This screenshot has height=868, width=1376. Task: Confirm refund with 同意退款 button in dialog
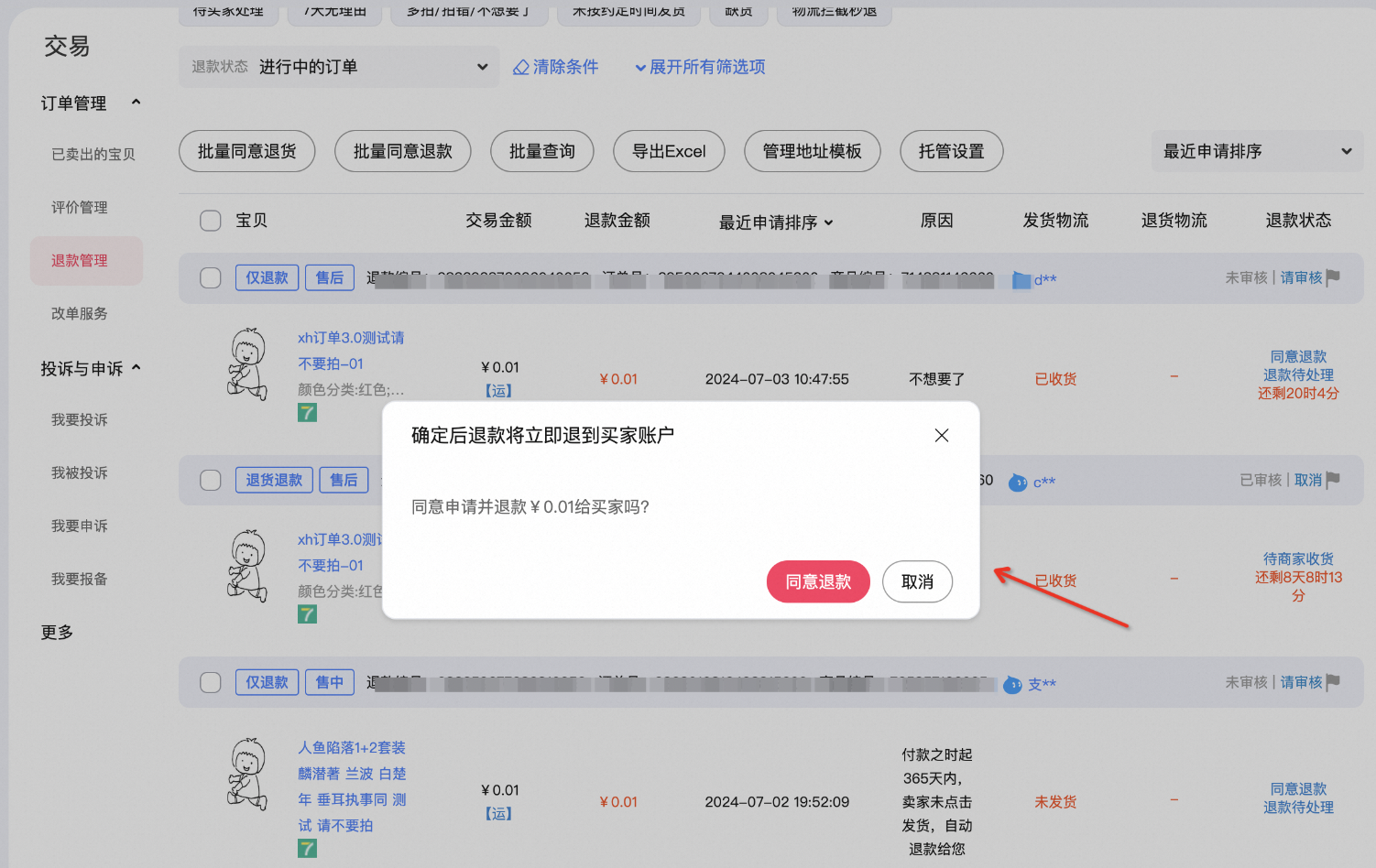(818, 581)
